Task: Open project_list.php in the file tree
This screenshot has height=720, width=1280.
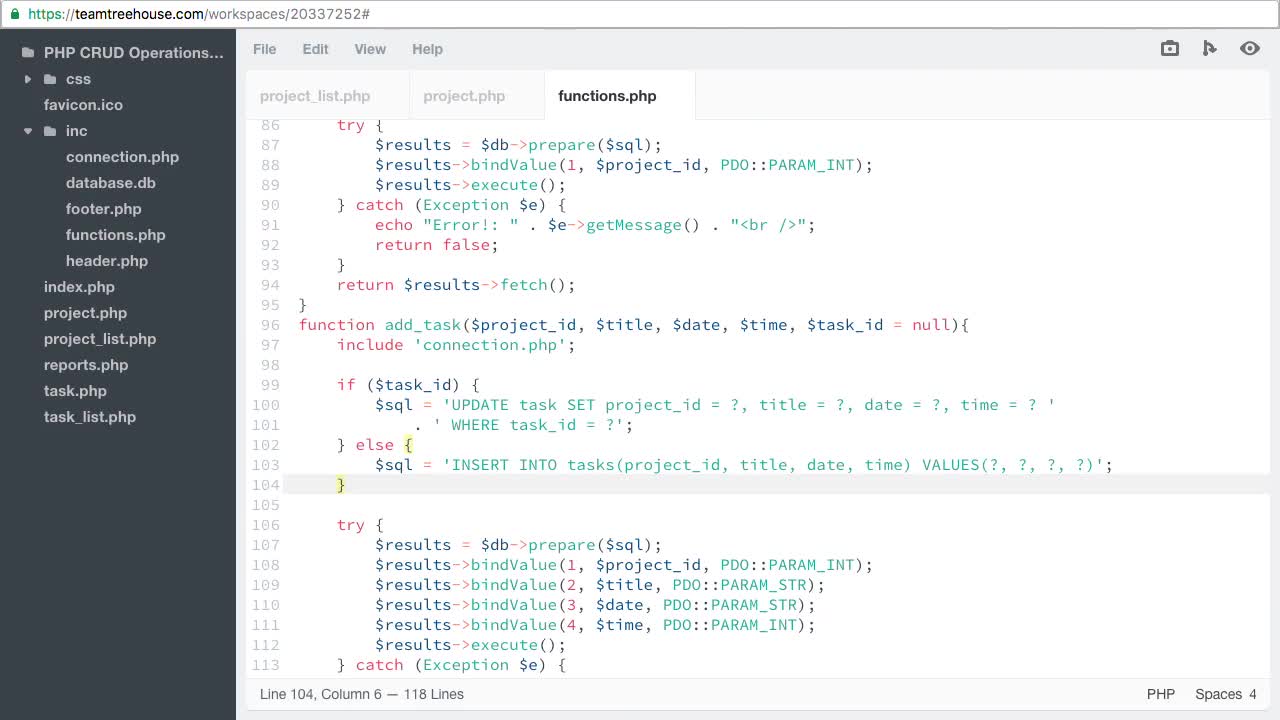Action: coord(100,339)
